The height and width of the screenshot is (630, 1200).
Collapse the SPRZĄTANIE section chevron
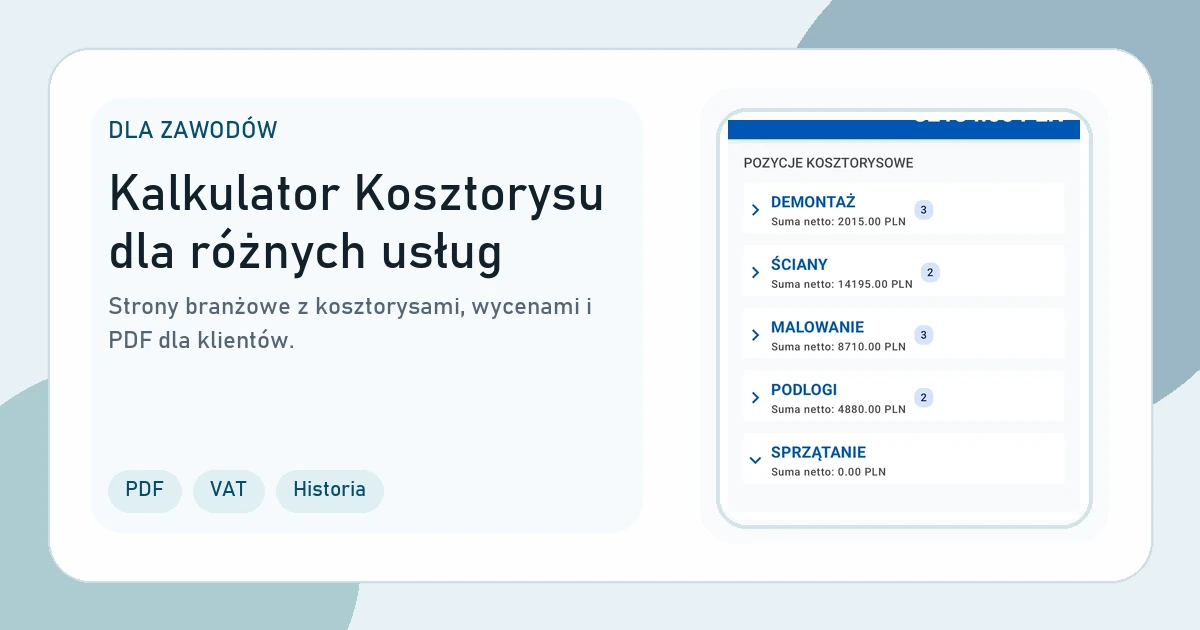[755, 460]
